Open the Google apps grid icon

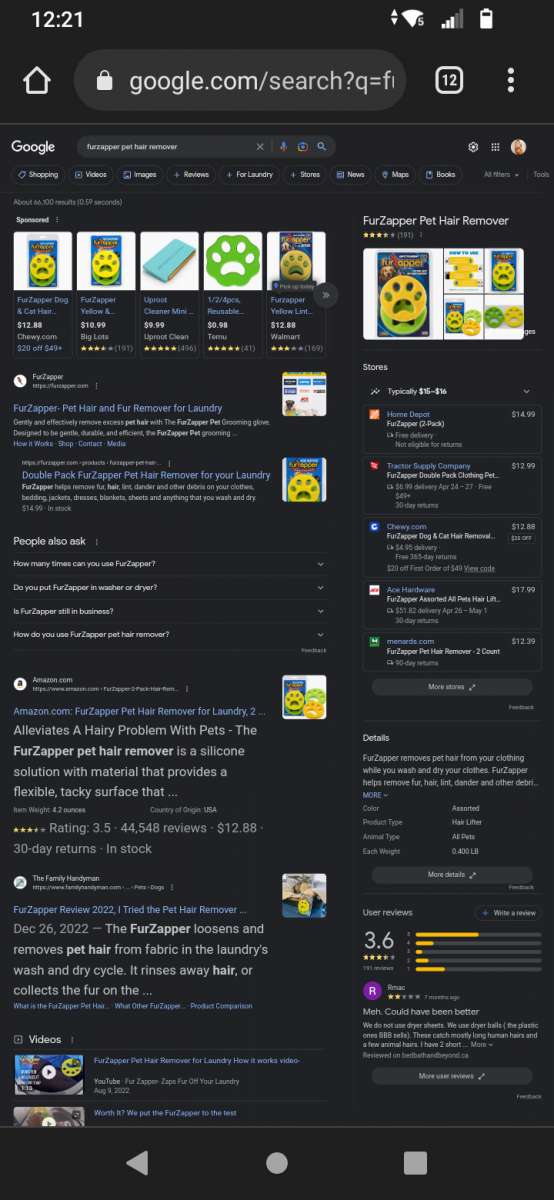[495, 147]
